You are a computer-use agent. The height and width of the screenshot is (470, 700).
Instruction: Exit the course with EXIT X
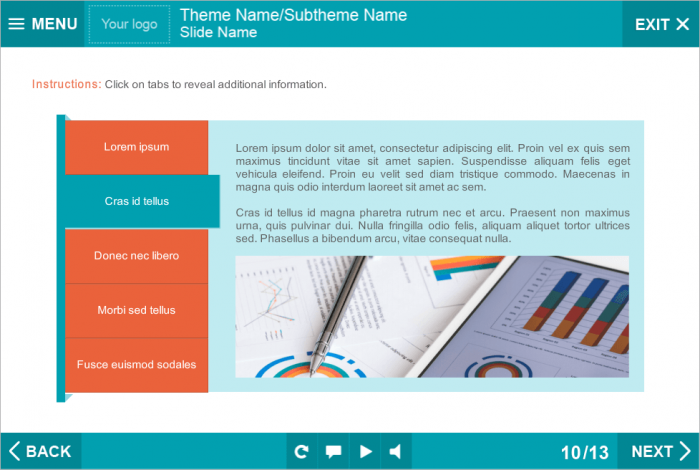pos(661,24)
